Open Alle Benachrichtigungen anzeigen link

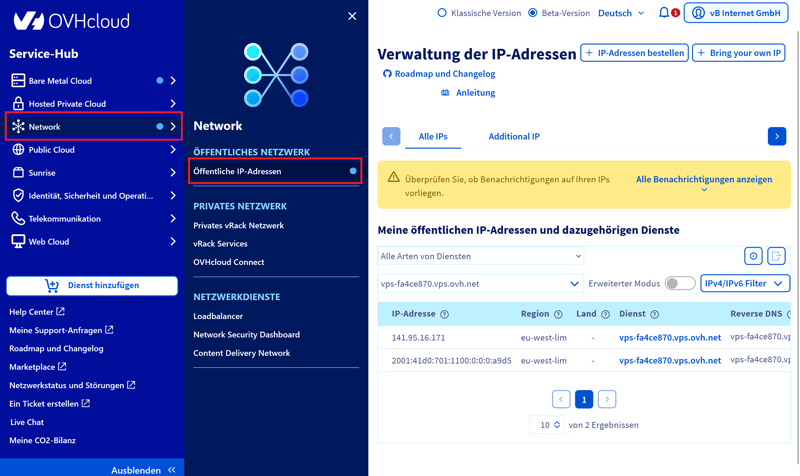704,180
